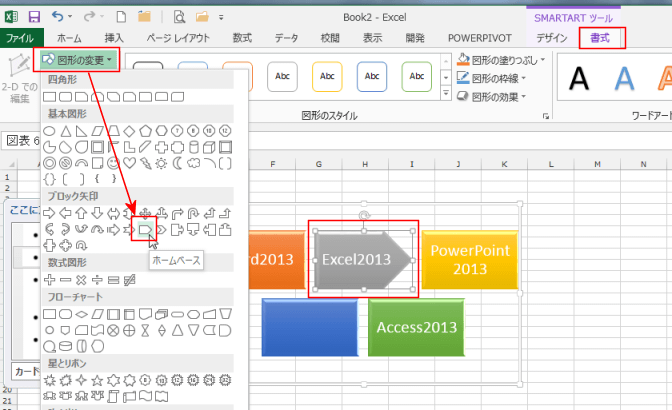
Task: Open the customize quick access toolbar arrow
Action: pos(221,18)
